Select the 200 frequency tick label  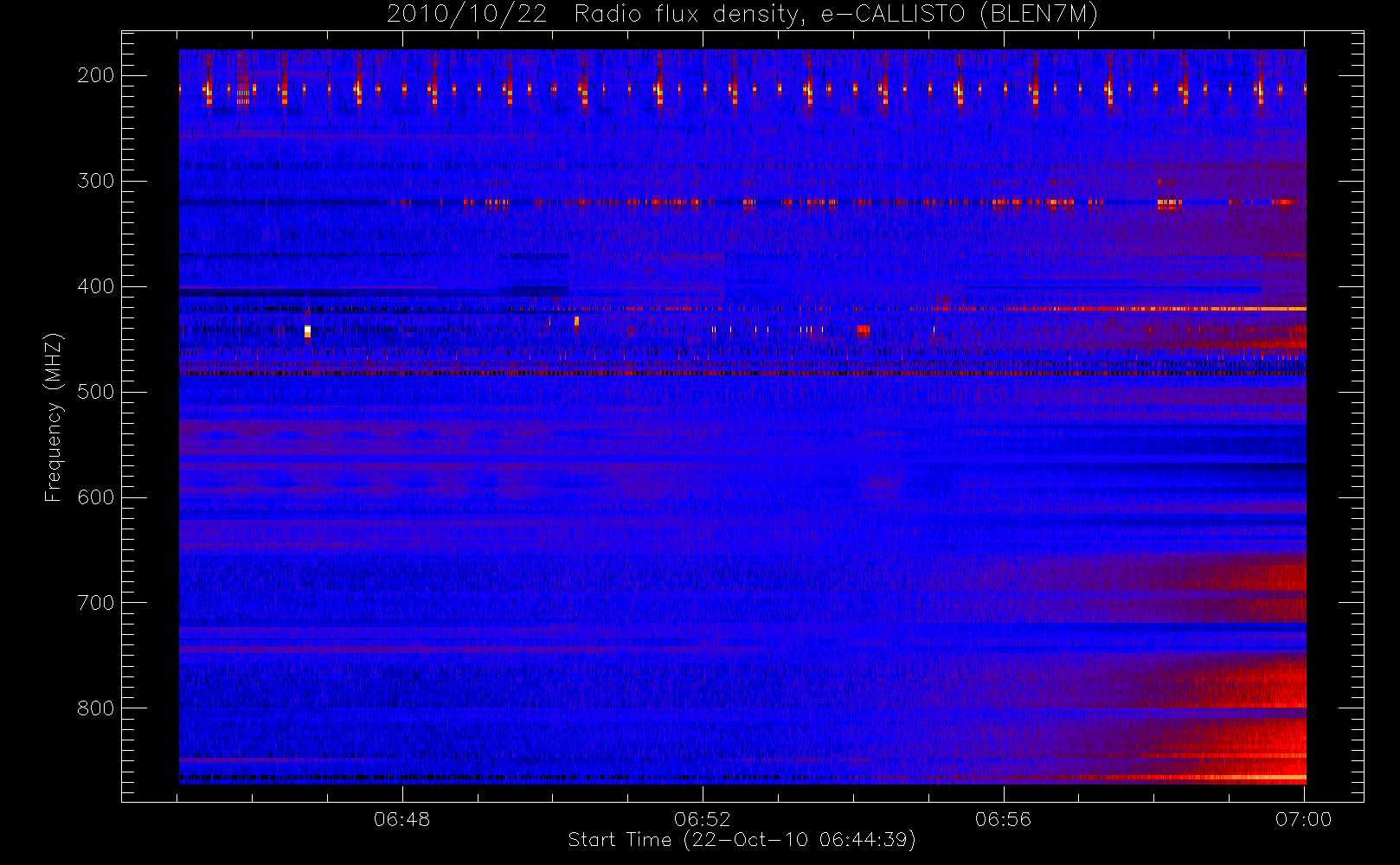(96, 75)
